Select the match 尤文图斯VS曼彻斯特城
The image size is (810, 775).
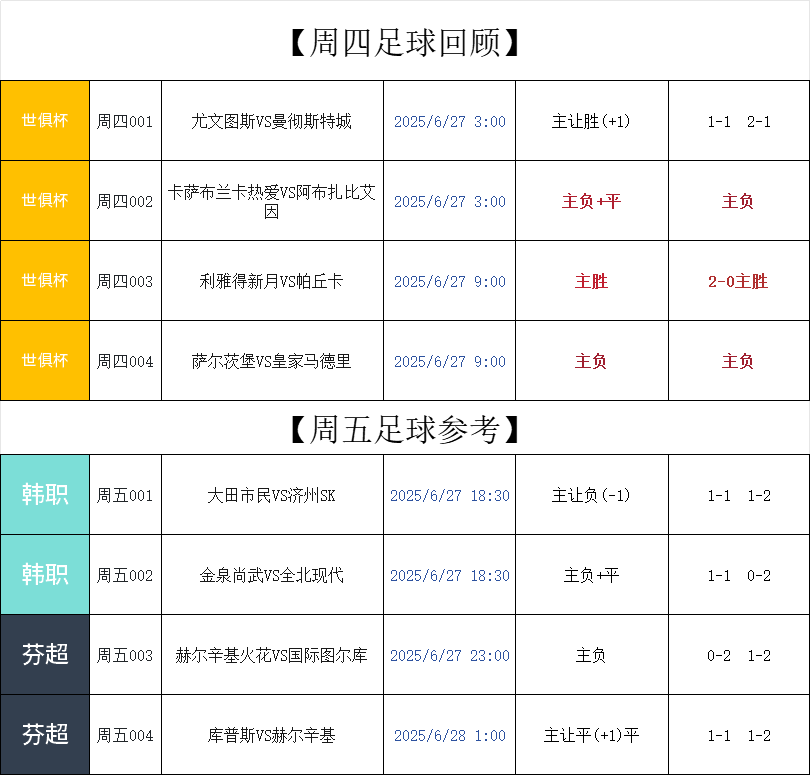[x=272, y=120]
